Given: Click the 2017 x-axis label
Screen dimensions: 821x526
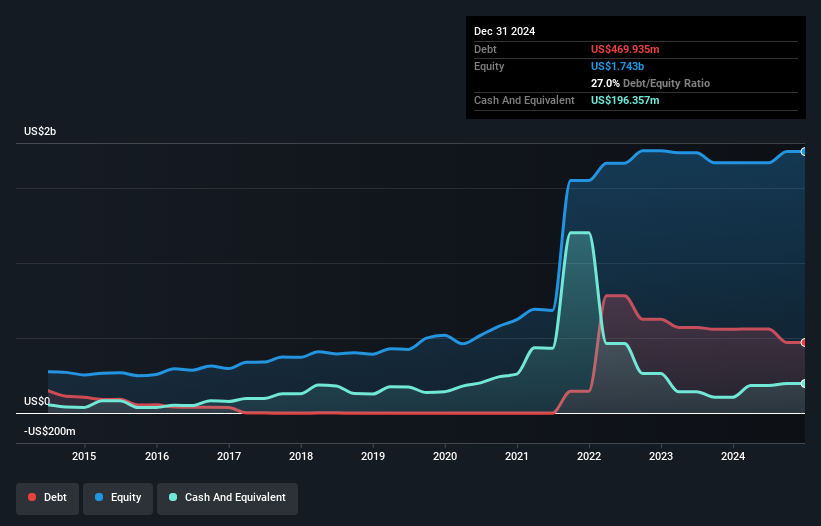Looking at the screenshot, I should tap(229, 456).
